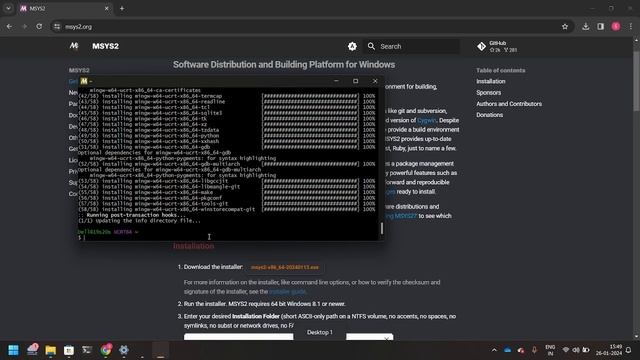Viewport: 640px width, 360px height.
Task: Go to Authors and Contributors section
Action: pyautogui.click(x=509, y=104)
